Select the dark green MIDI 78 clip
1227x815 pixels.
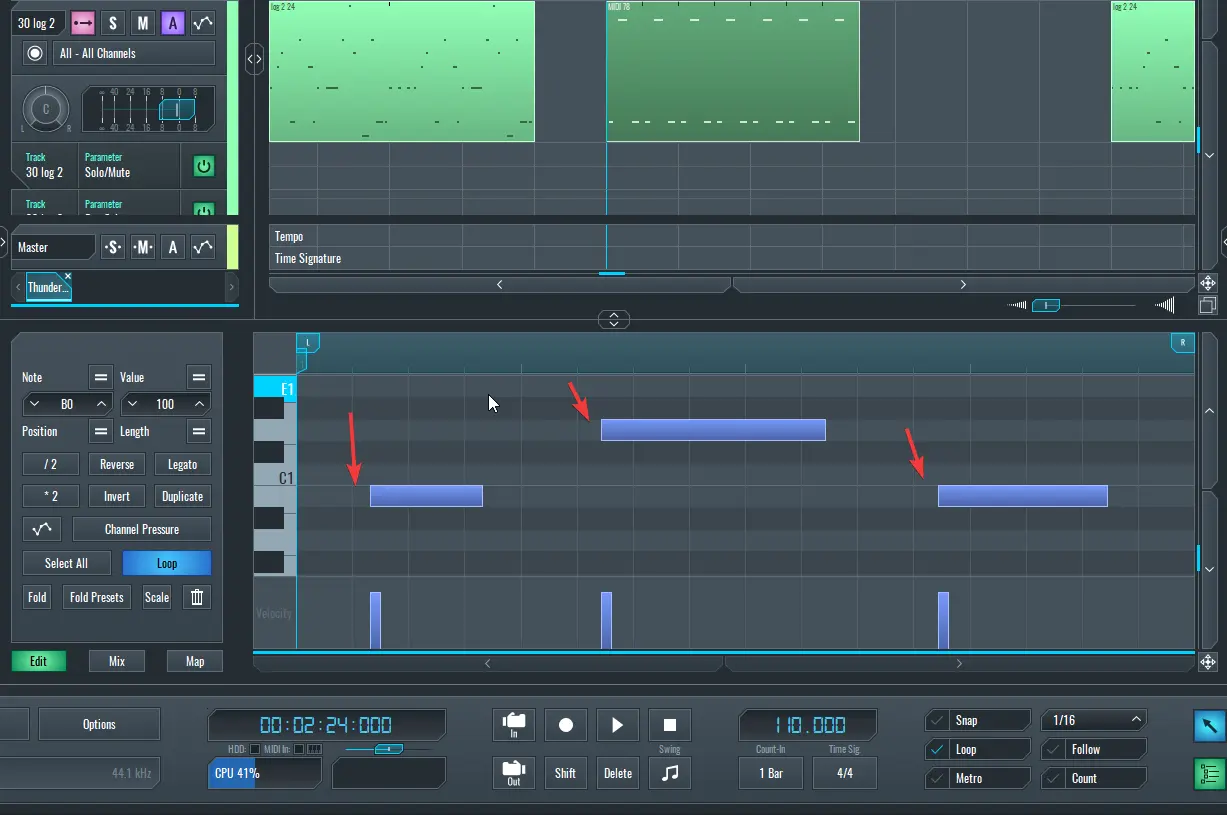(x=733, y=72)
